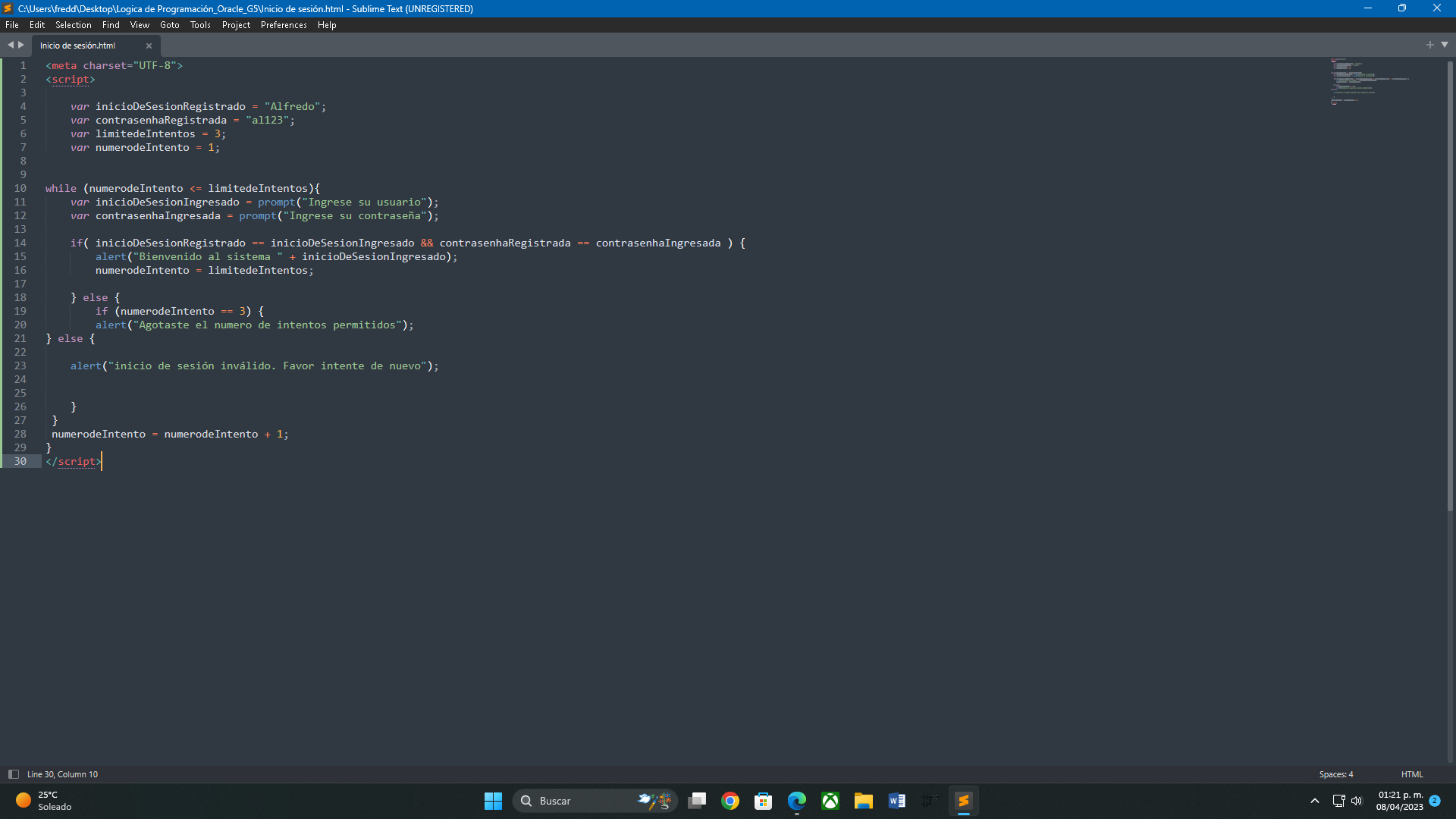Open Xbox app from taskbar
Viewport: 1456px width, 819px height.
[830, 801]
